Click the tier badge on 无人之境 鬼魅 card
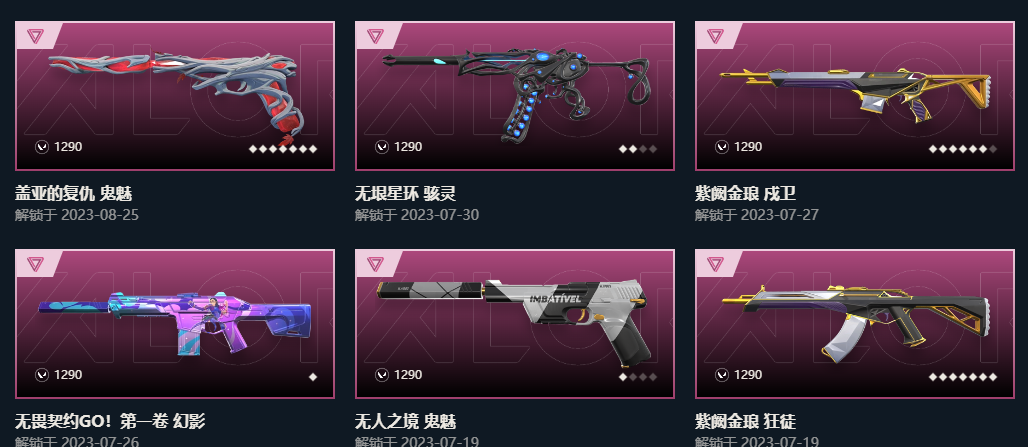Viewport: 1028px width, 447px height. (x=375, y=263)
